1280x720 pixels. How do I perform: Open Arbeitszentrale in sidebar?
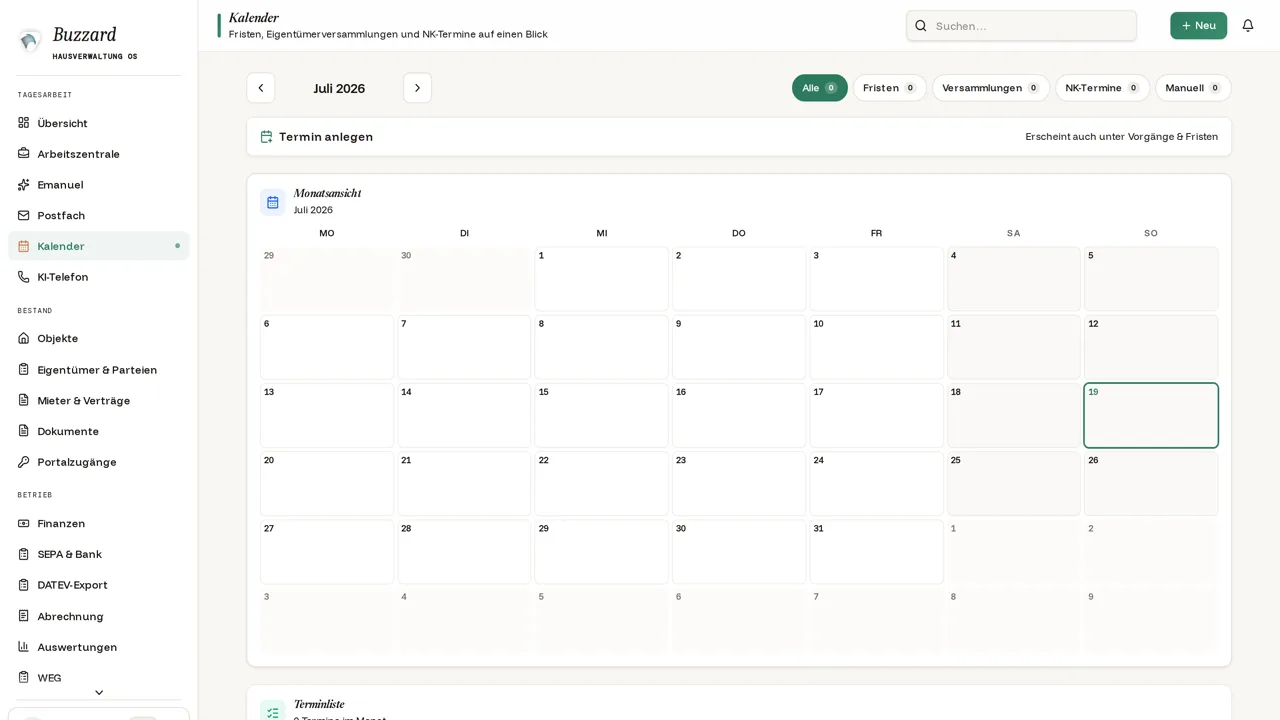(x=99, y=154)
